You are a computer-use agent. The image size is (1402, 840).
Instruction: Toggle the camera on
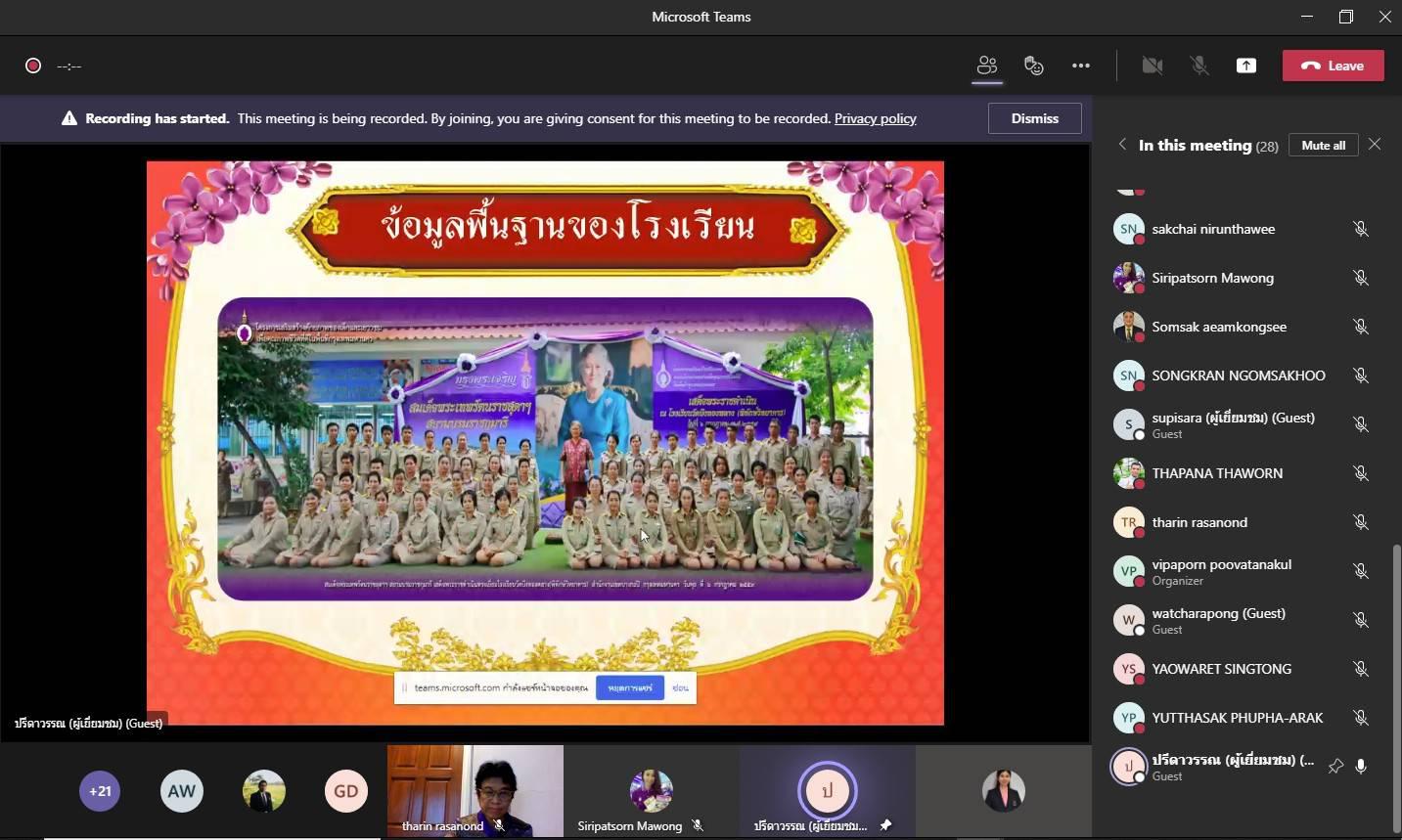click(x=1153, y=66)
